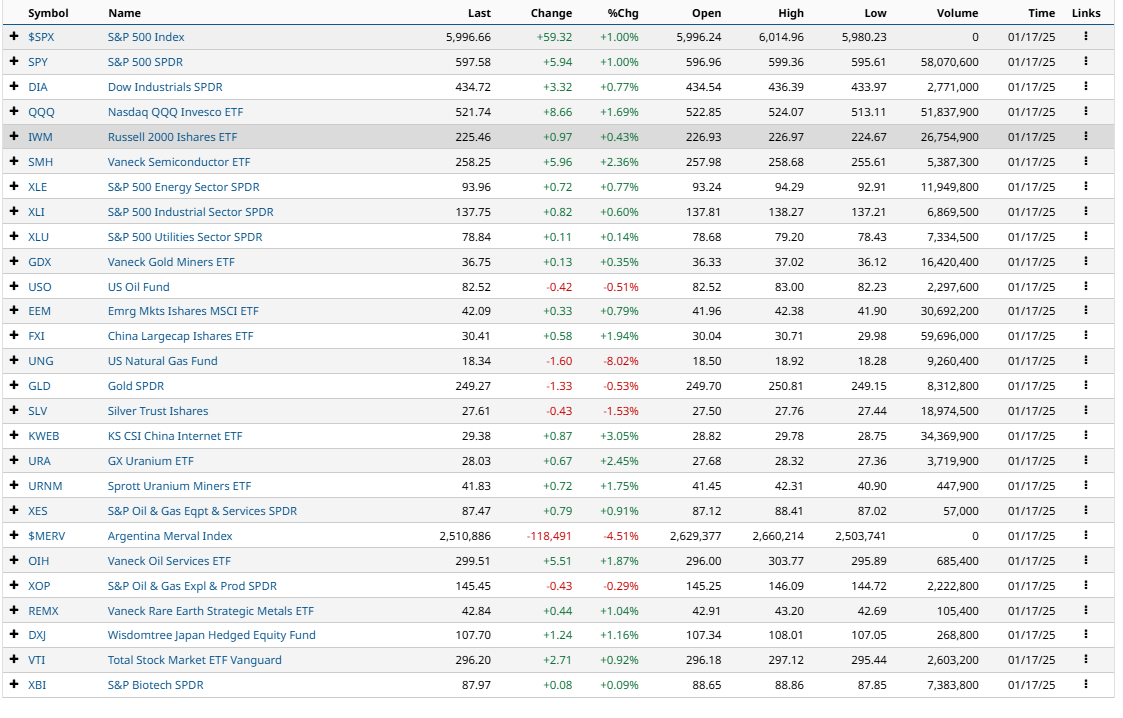The height and width of the screenshot is (718, 1123).
Task: Expand the USO row using plus sign
Action: (14, 286)
